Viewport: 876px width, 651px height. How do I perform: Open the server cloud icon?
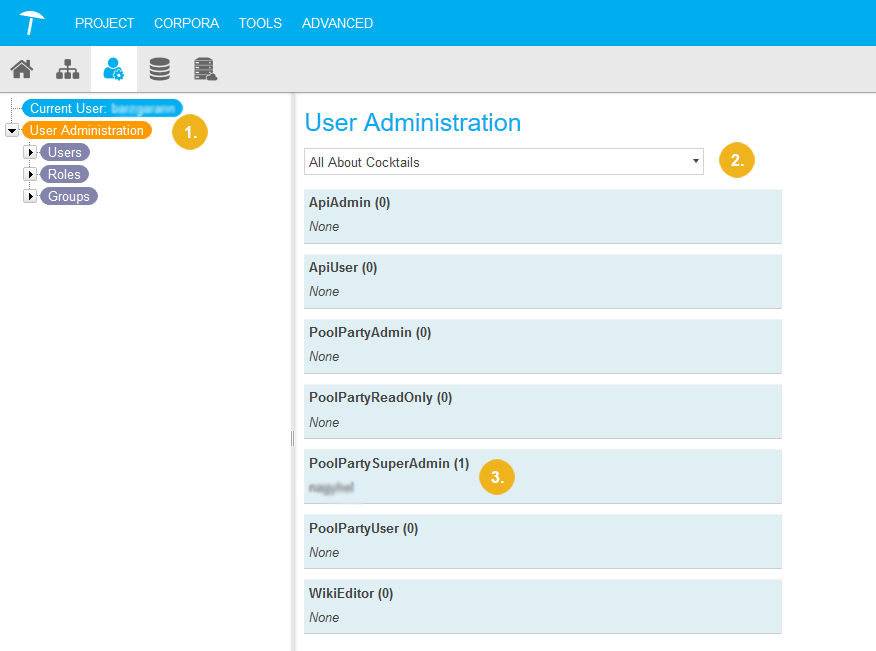point(205,69)
